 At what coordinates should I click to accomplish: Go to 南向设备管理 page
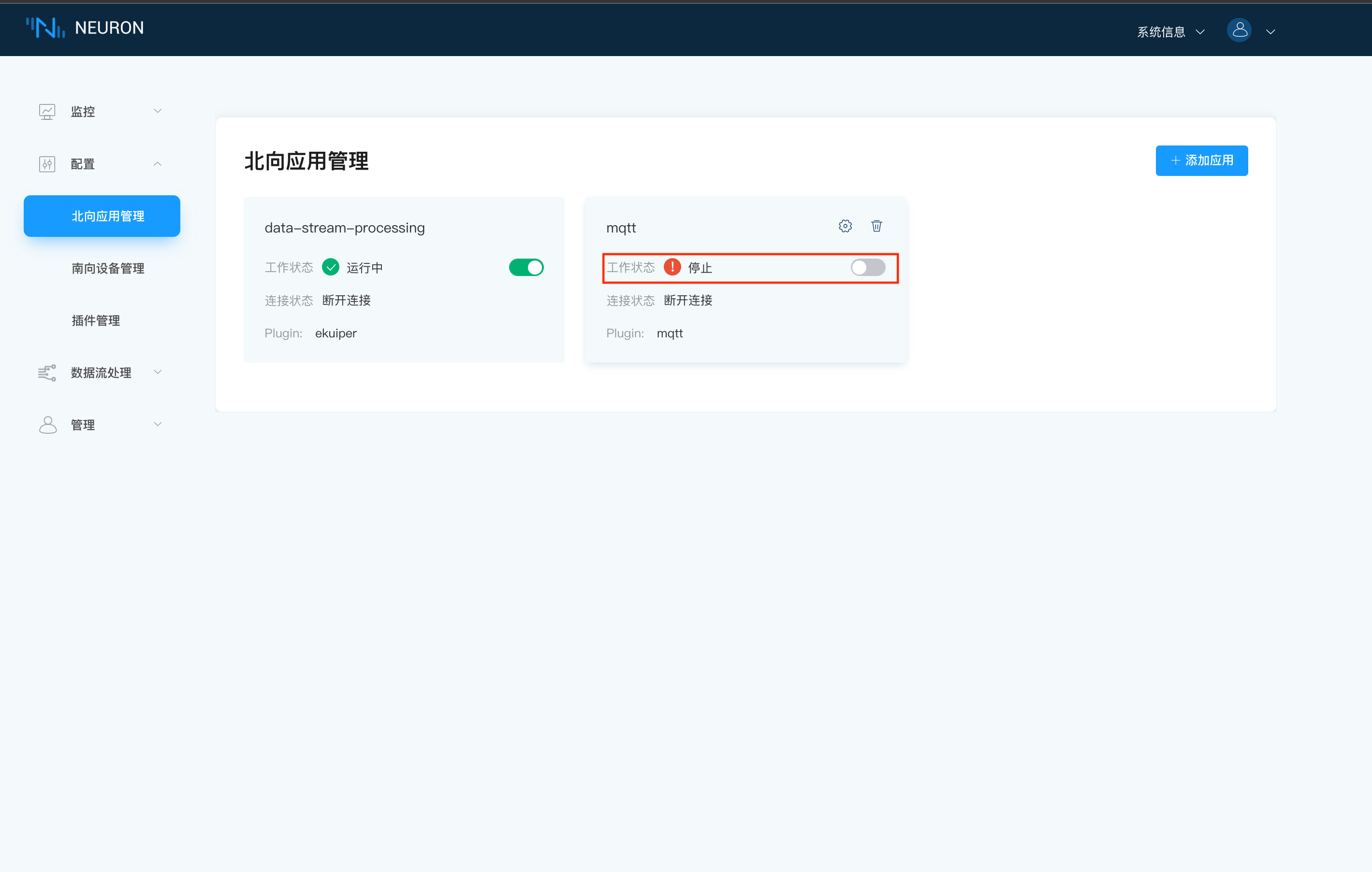coord(108,268)
